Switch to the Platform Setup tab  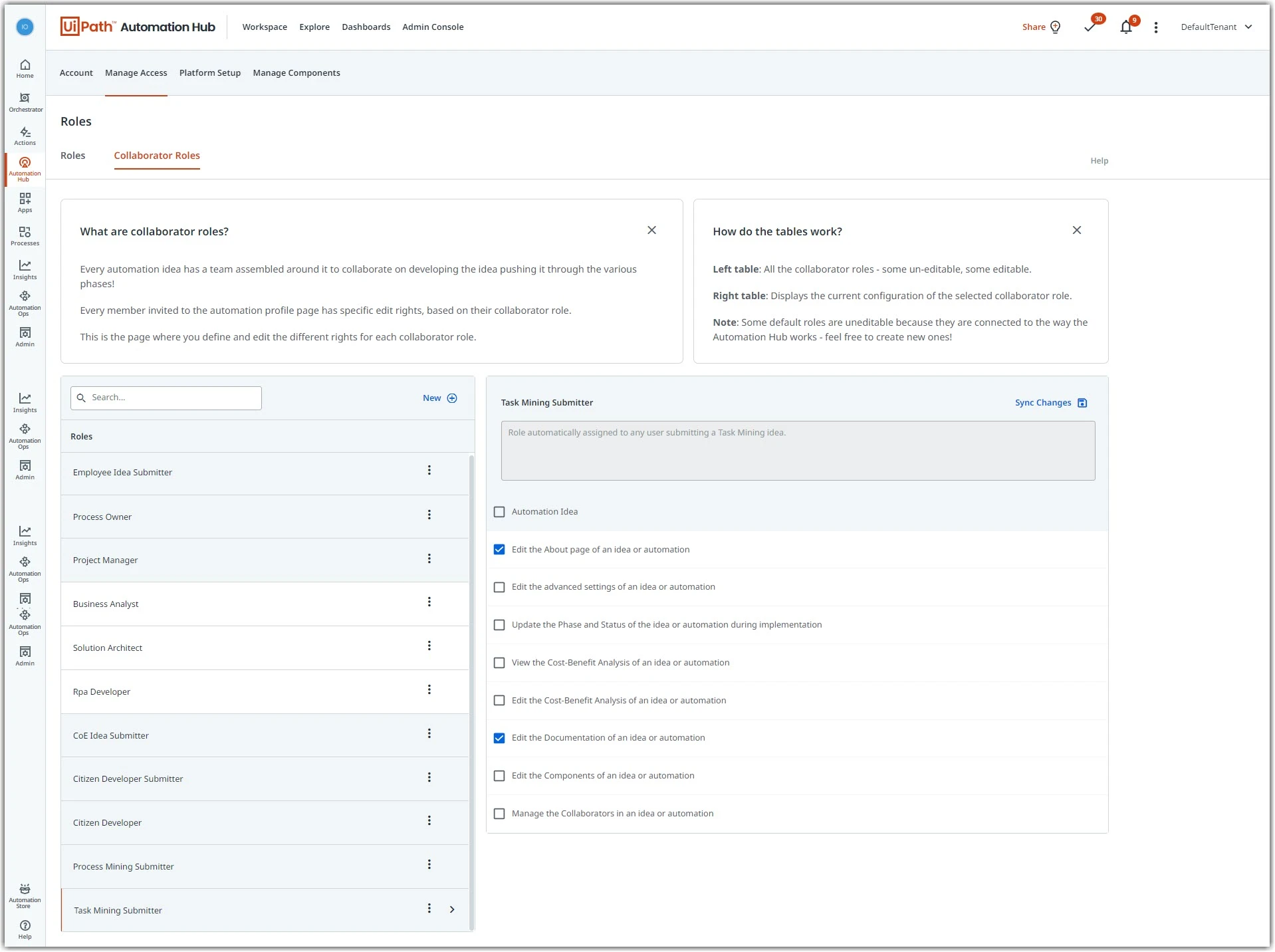point(210,73)
